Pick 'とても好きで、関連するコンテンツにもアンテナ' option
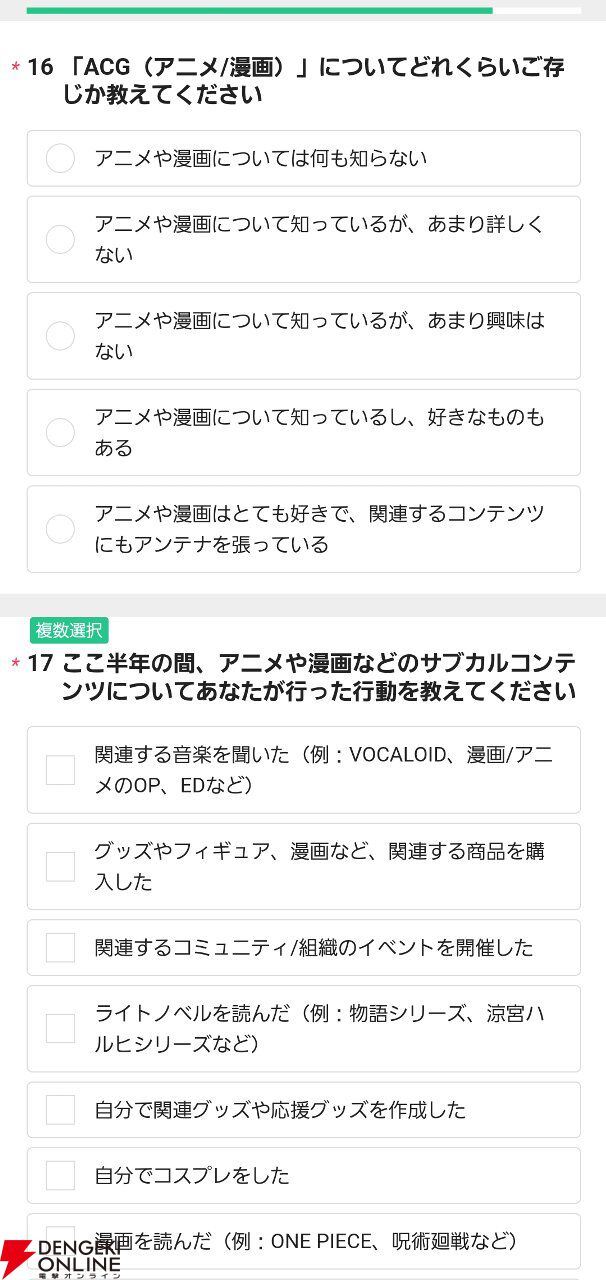This screenshot has width=606, height=1280. [x=303, y=529]
